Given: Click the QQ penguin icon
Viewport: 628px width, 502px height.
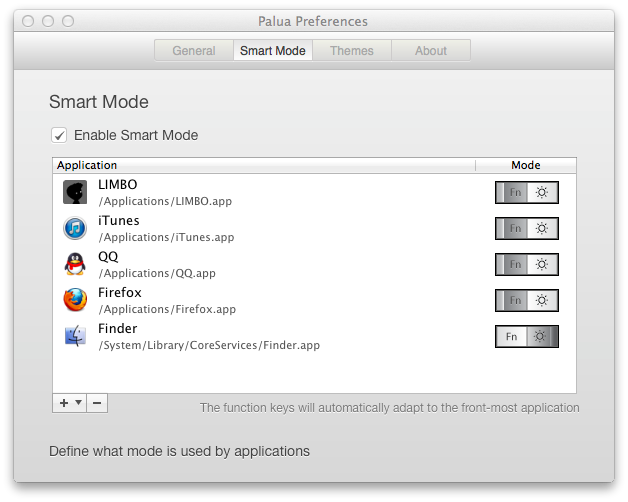Looking at the screenshot, I should point(75,264).
